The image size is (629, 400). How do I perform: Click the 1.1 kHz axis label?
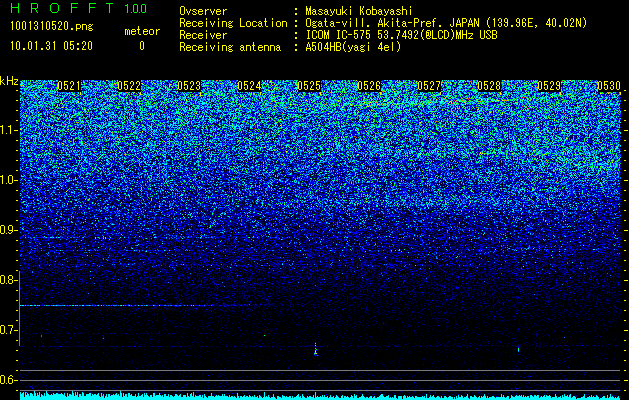[9, 130]
